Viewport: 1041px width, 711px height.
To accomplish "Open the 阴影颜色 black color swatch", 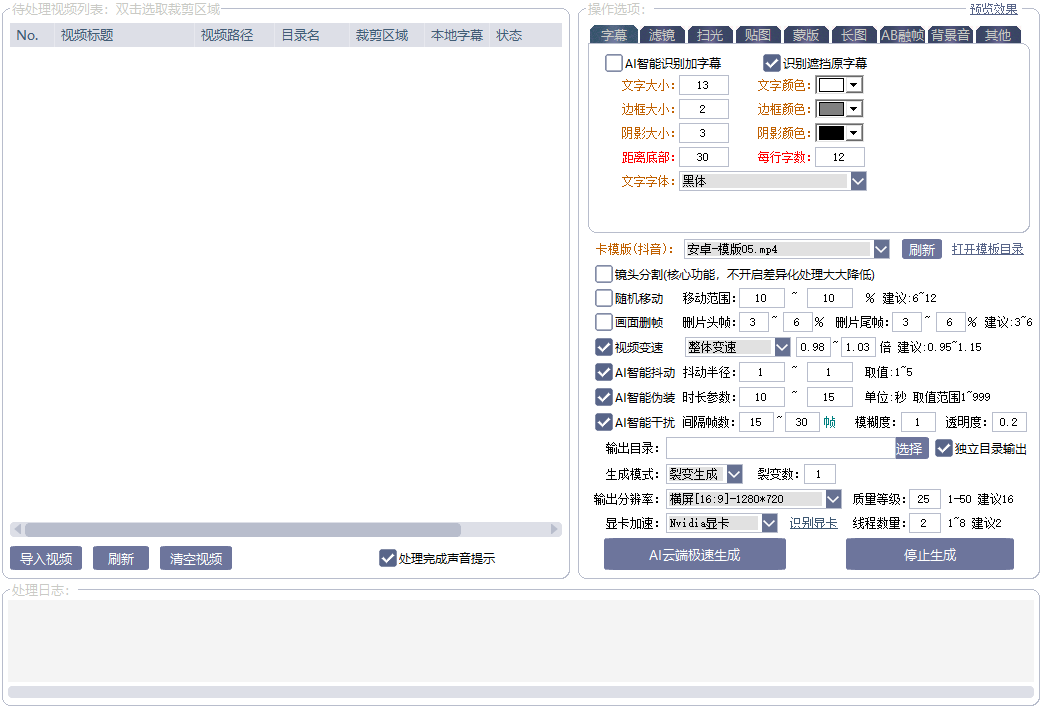I will click(x=839, y=133).
